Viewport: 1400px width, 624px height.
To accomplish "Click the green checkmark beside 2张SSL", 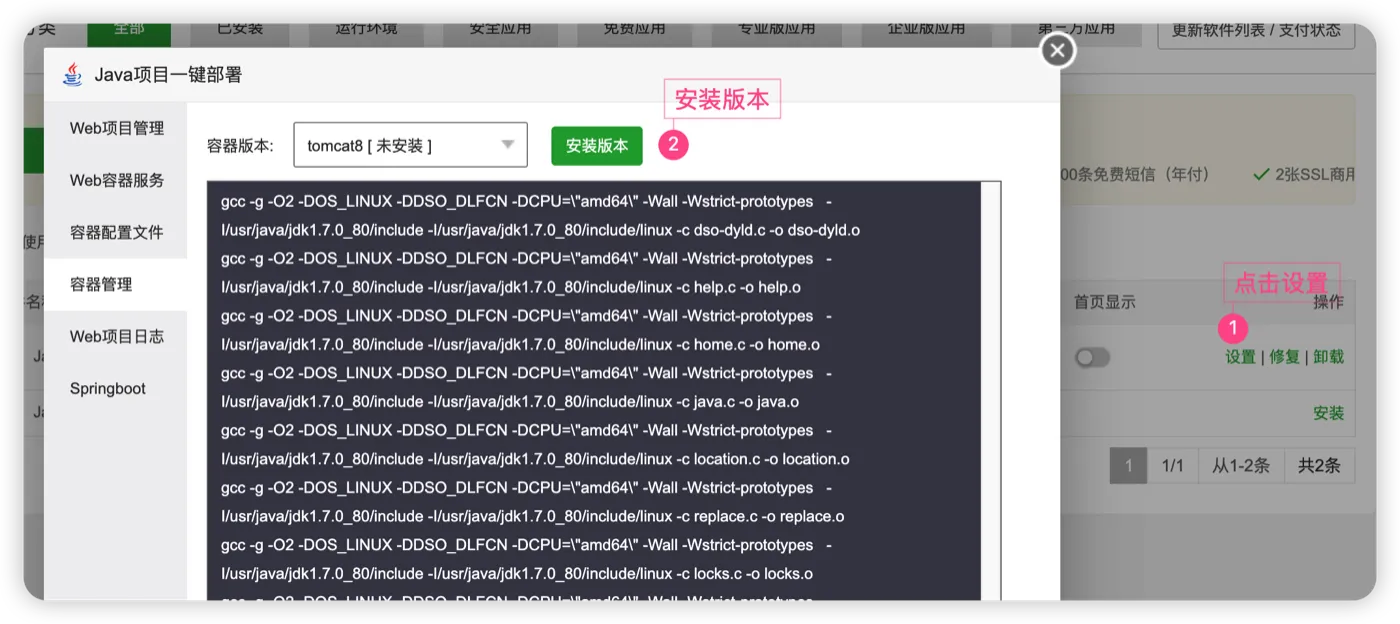I will 1261,174.
